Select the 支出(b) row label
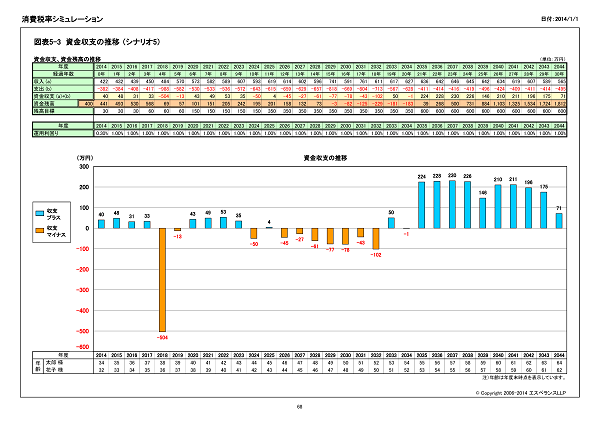 pyautogui.click(x=44, y=88)
